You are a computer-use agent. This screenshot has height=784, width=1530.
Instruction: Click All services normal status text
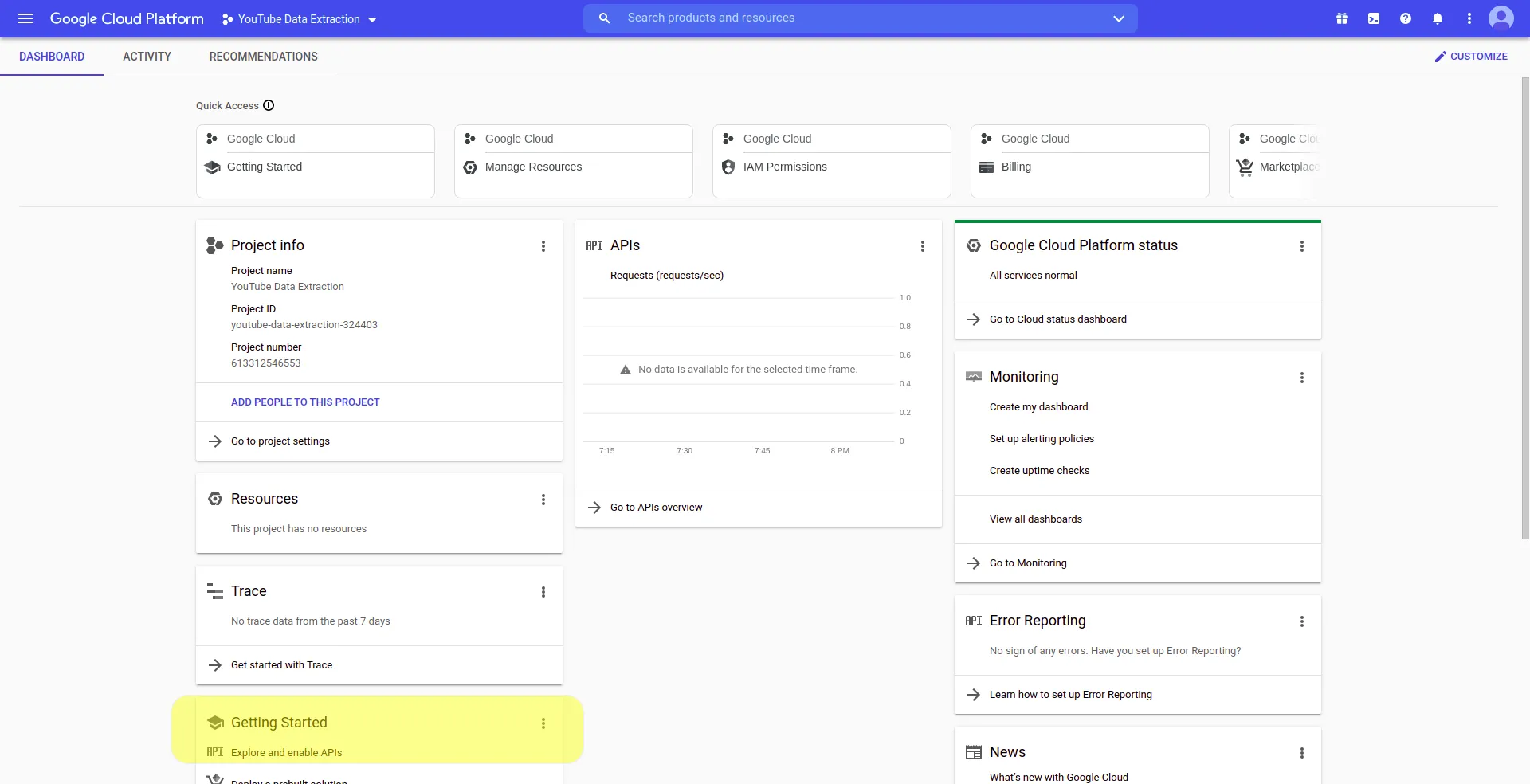[x=1033, y=276]
